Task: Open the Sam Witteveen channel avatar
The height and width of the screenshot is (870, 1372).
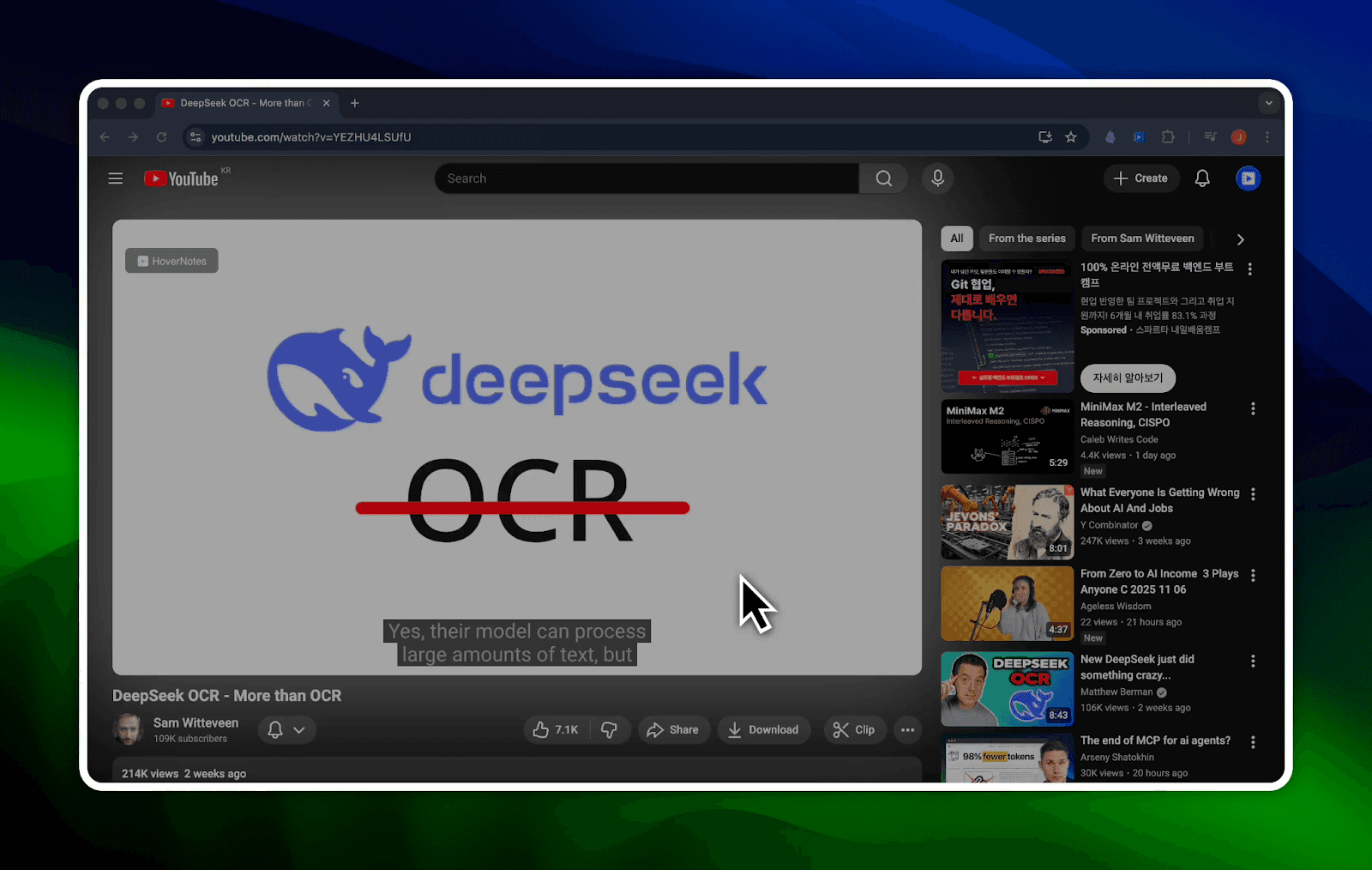Action: 128,730
